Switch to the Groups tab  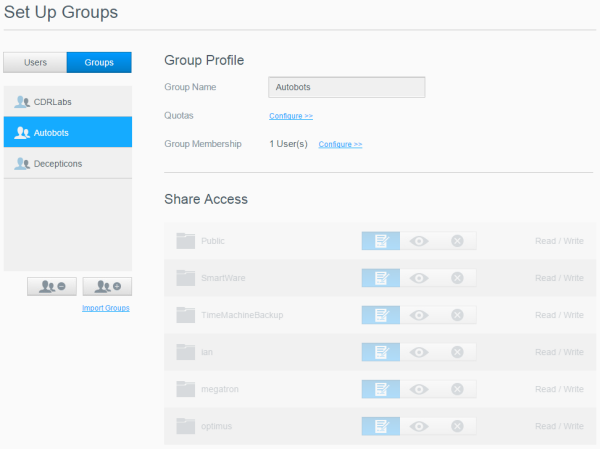99,63
